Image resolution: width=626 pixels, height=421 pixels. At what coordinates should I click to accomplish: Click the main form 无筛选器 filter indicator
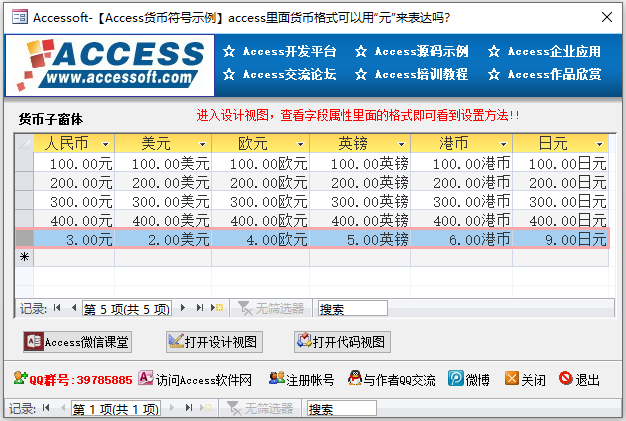[260, 408]
